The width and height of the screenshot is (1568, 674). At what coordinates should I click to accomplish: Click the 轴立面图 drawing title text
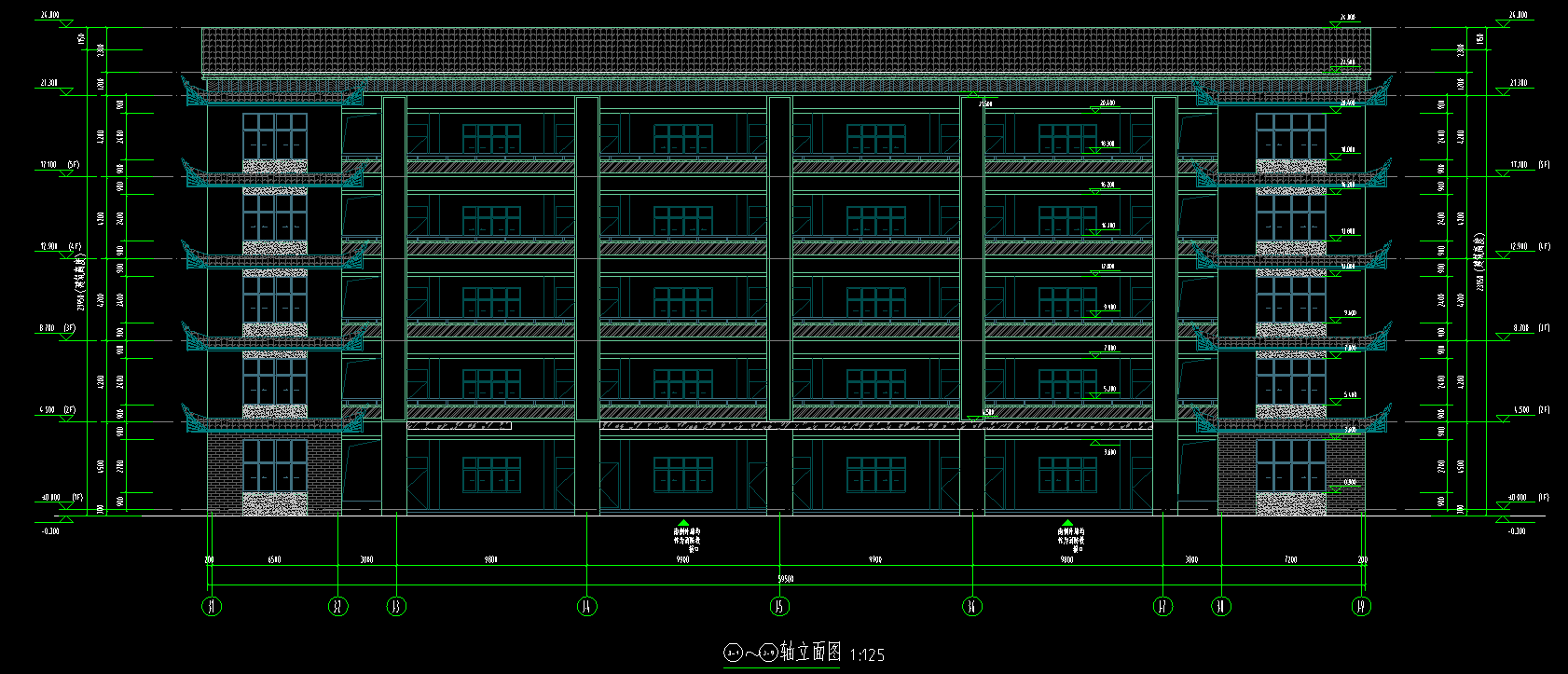pyautogui.click(x=810, y=653)
